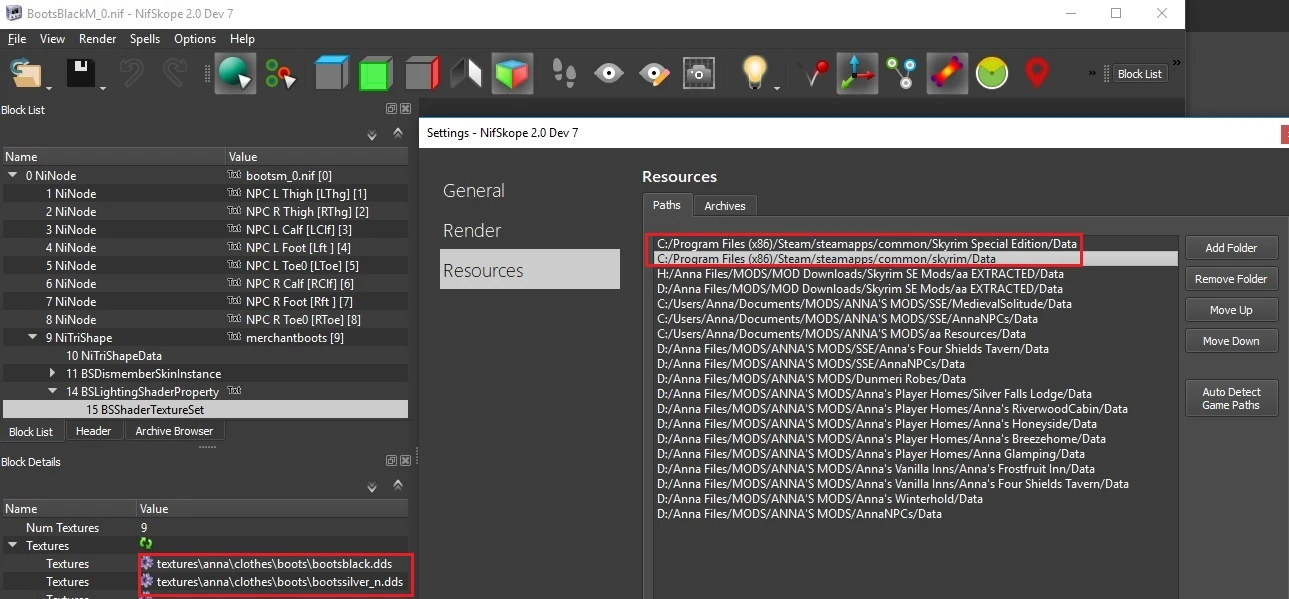Click the Undo arrow icon

[131, 74]
